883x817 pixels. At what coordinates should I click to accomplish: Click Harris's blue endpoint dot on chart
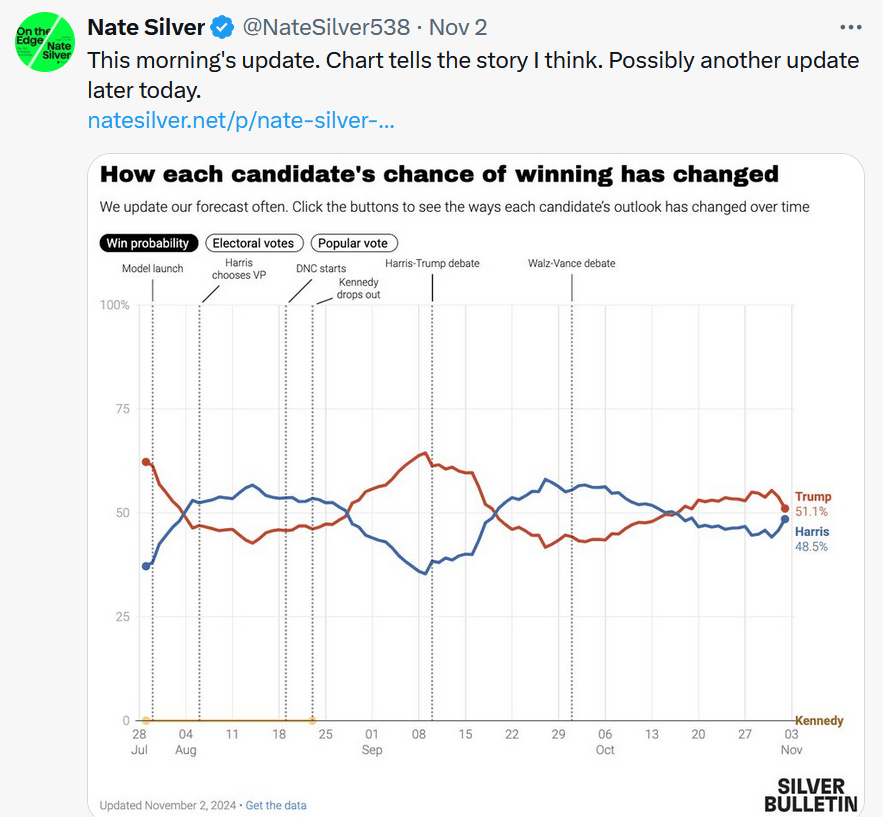tap(785, 519)
